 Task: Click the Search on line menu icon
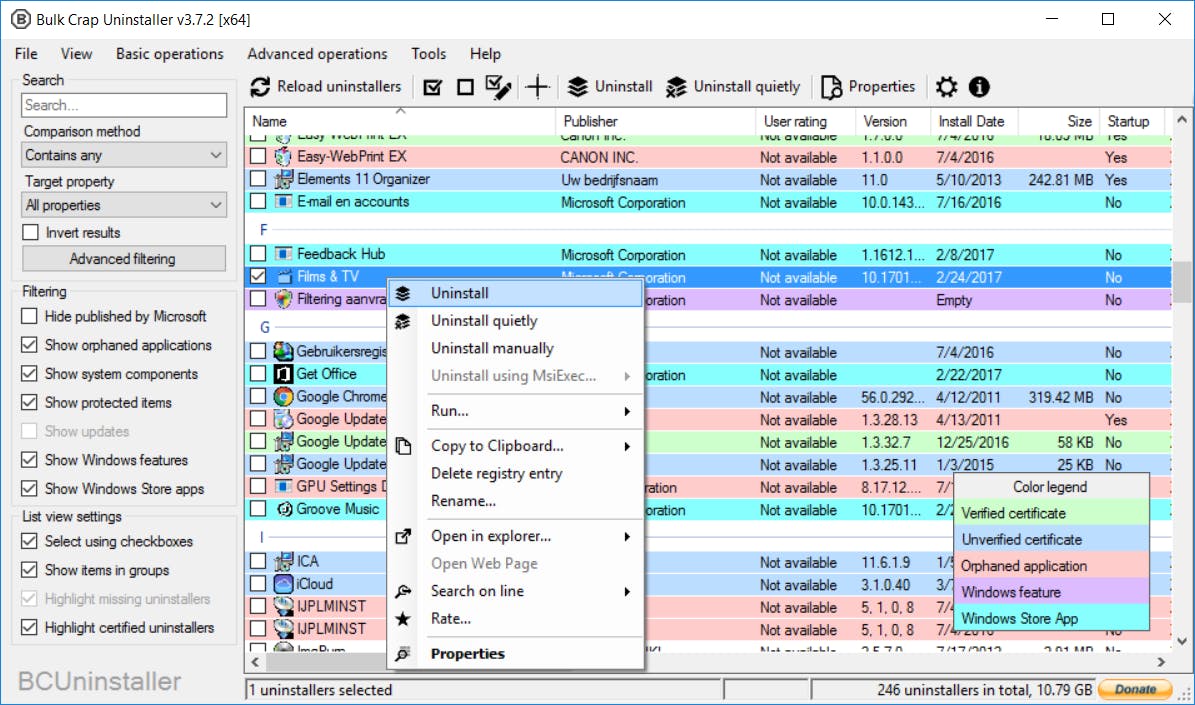(x=403, y=591)
